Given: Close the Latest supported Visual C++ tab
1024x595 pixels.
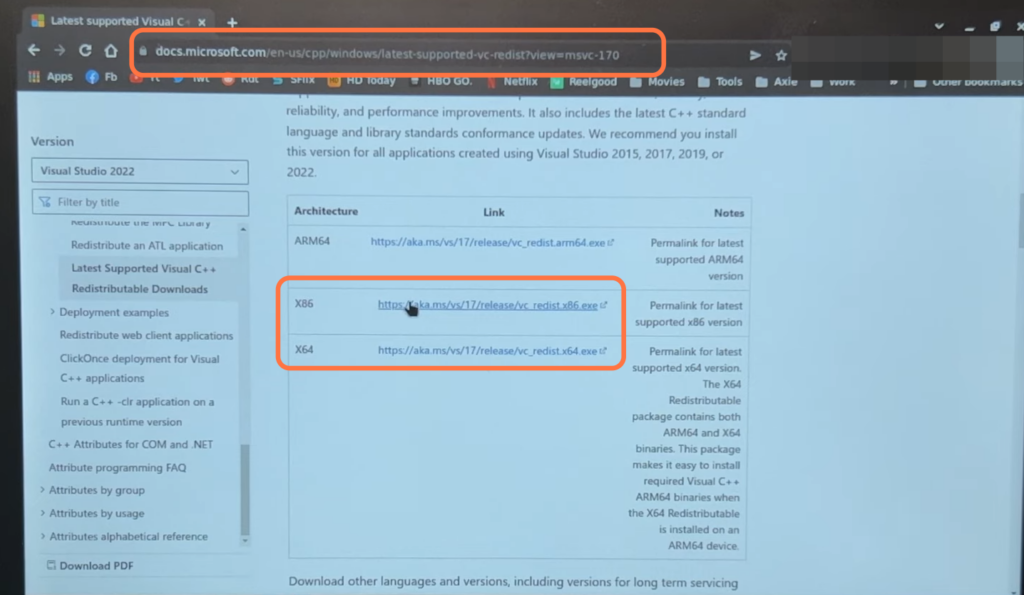Looking at the screenshot, I should click(202, 22).
